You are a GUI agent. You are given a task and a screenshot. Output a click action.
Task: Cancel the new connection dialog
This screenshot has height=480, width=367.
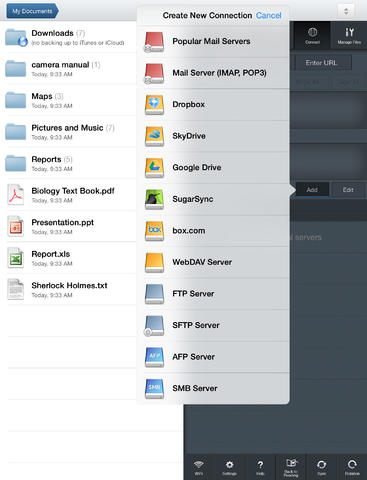(269, 15)
